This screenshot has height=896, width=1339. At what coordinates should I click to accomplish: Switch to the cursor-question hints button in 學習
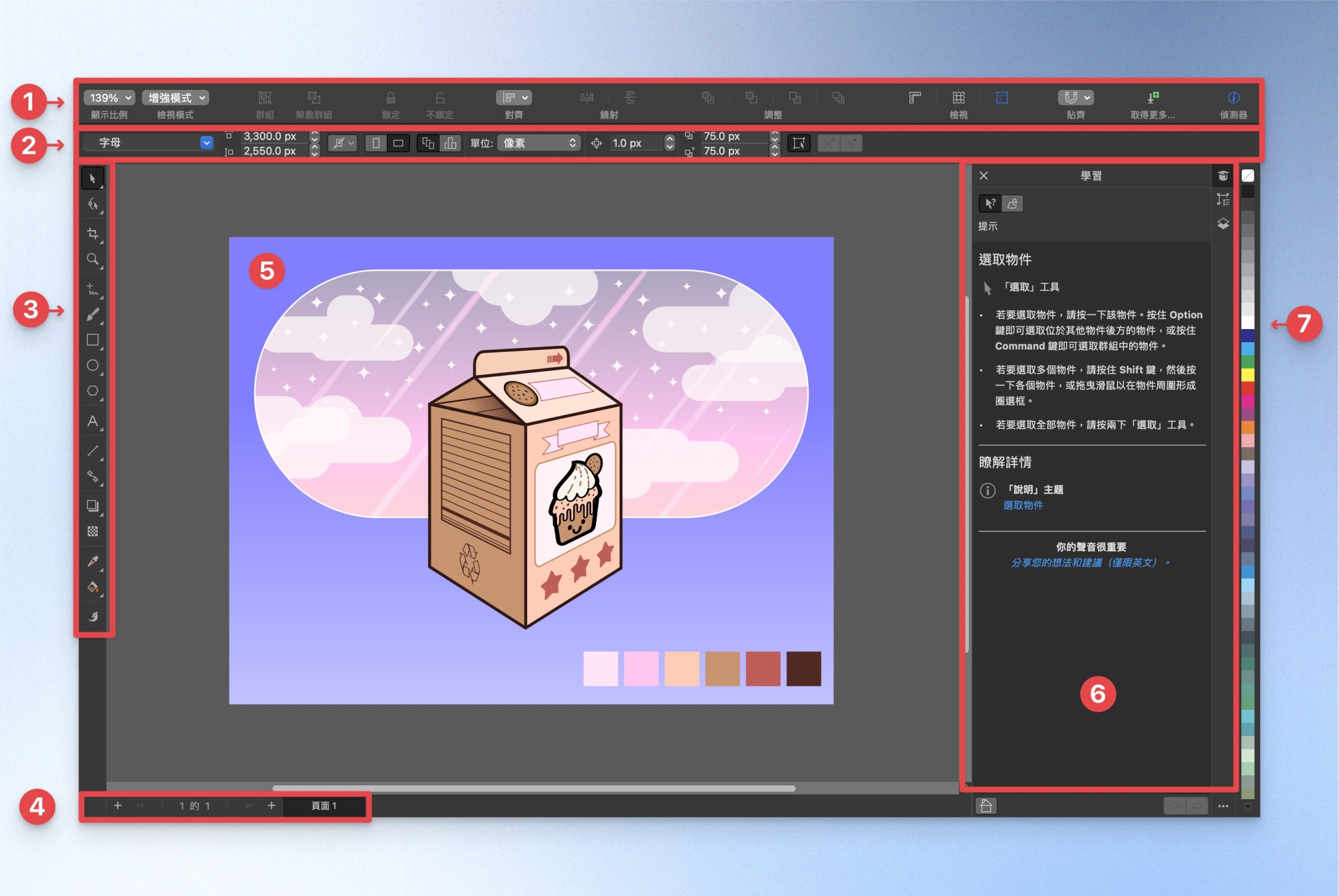pos(990,203)
